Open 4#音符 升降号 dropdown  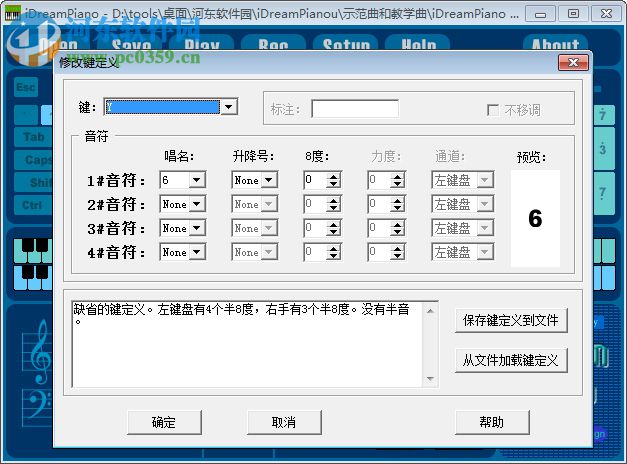click(269, 252)
